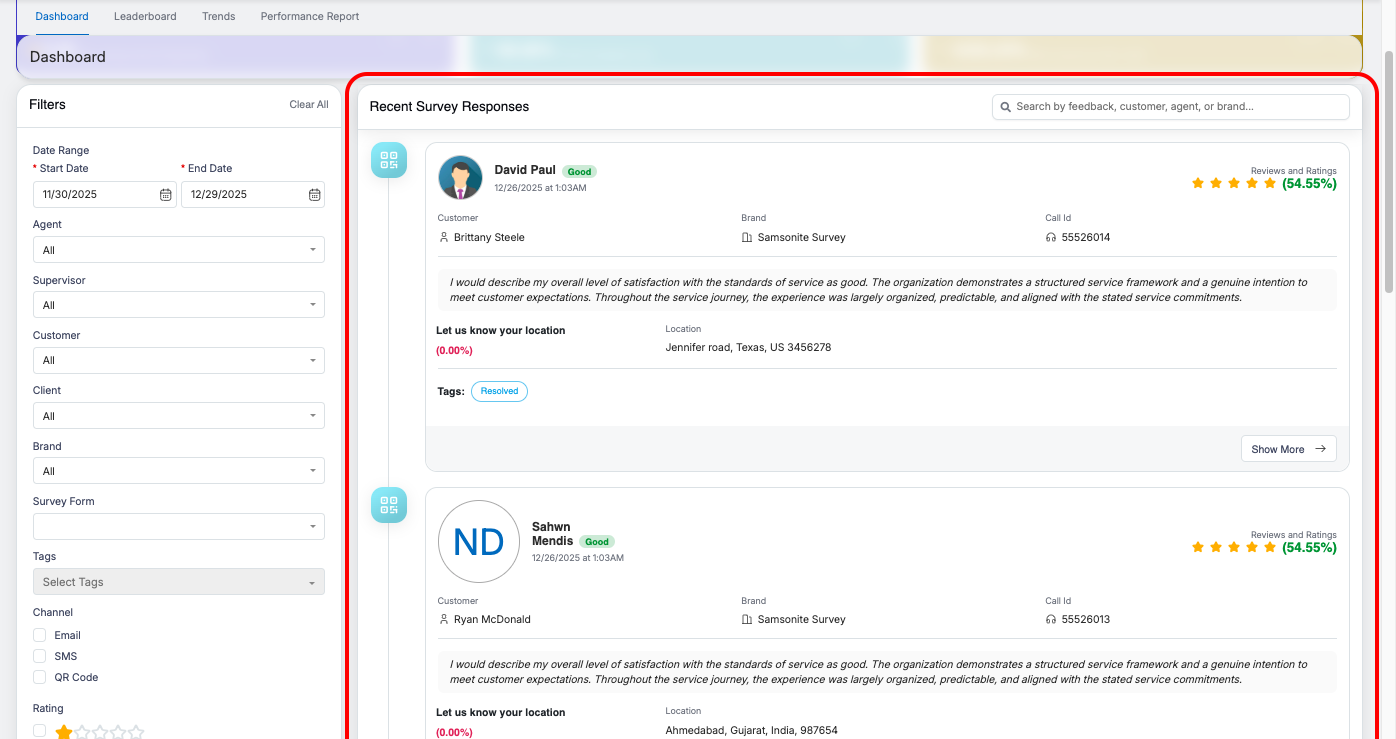Enable the Email channel checkbox
Screen dimensions: 1396x739
(x=40, y=635)
